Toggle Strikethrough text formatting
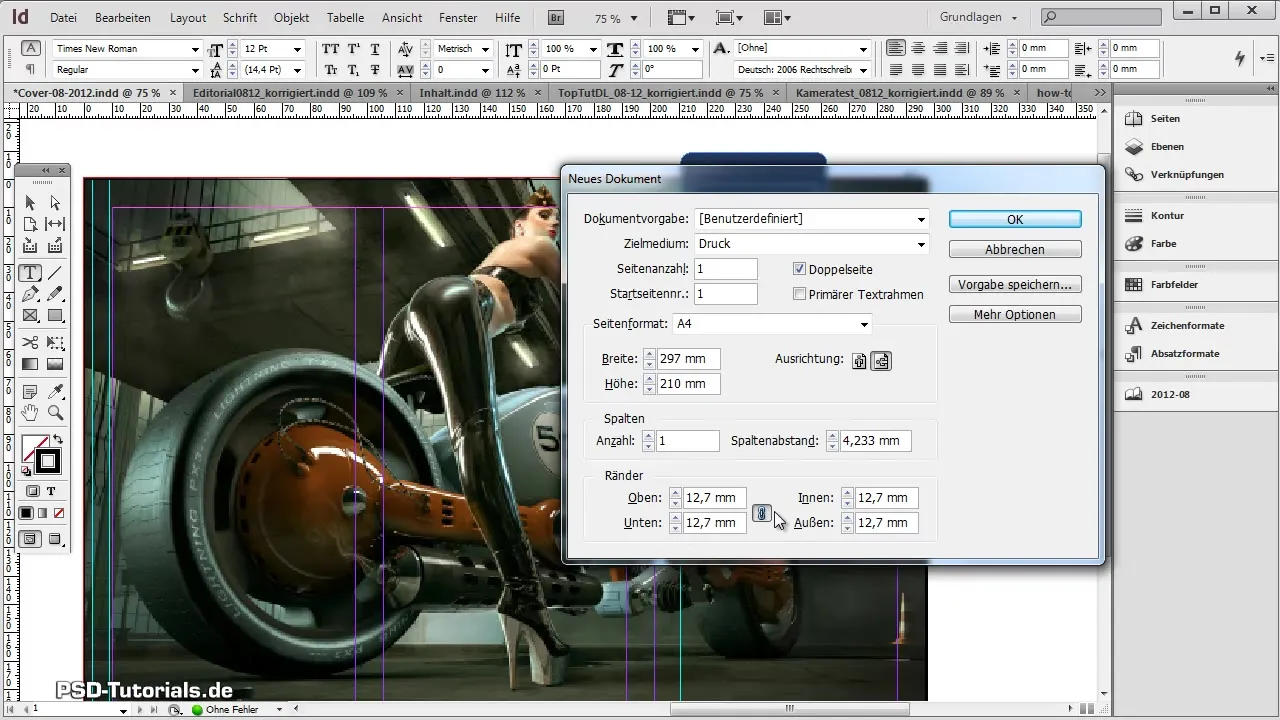This screenshot has height=720, width=1280. click(x=375, y=69)
